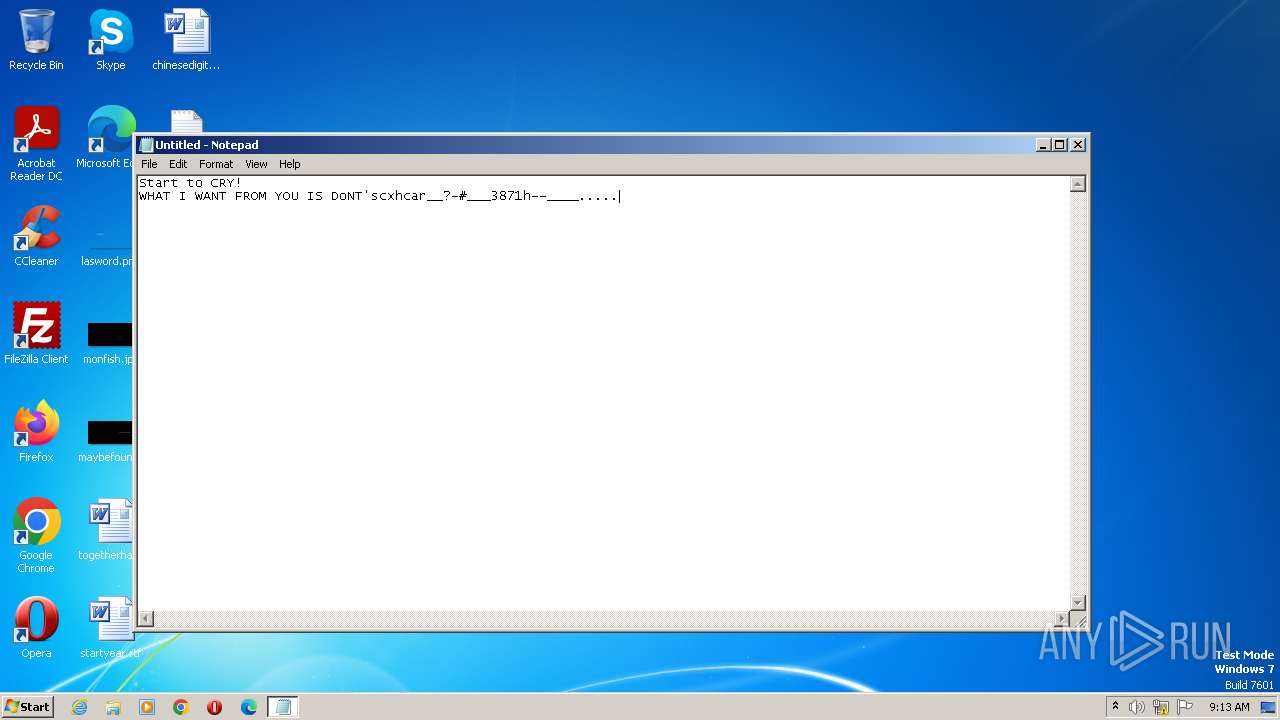Open Internet Explorer from taskbar
The height and width of the screenshot is (720, 1280).
pyautogui.click(x=80, y=707)
